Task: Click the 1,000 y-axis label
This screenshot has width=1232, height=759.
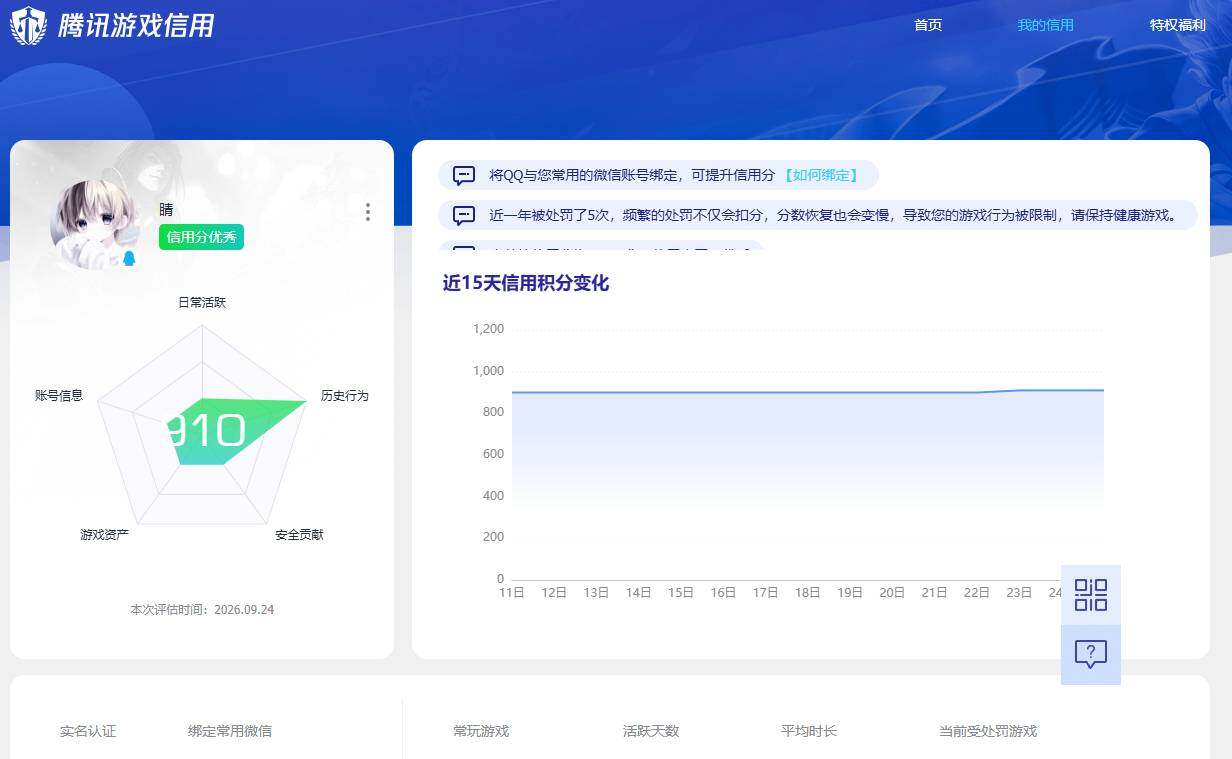Action: pos(488,371)
